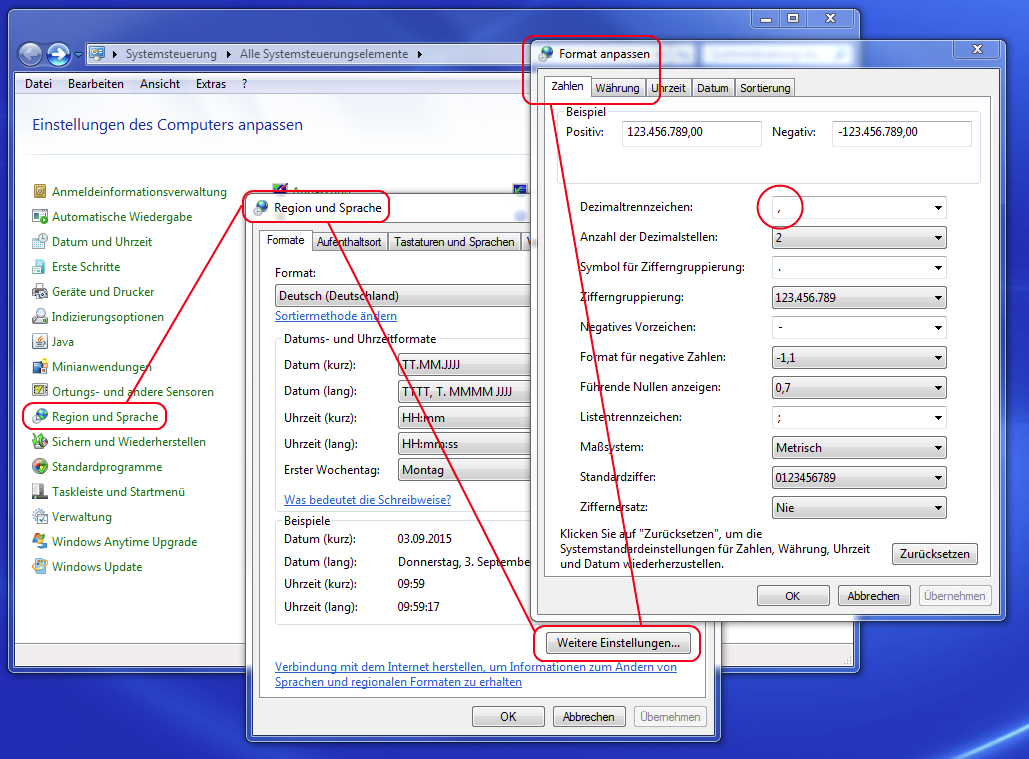Screen dimensions: 1029x759
Task: Select the Zahlen tab
Action: coord(567,87)
